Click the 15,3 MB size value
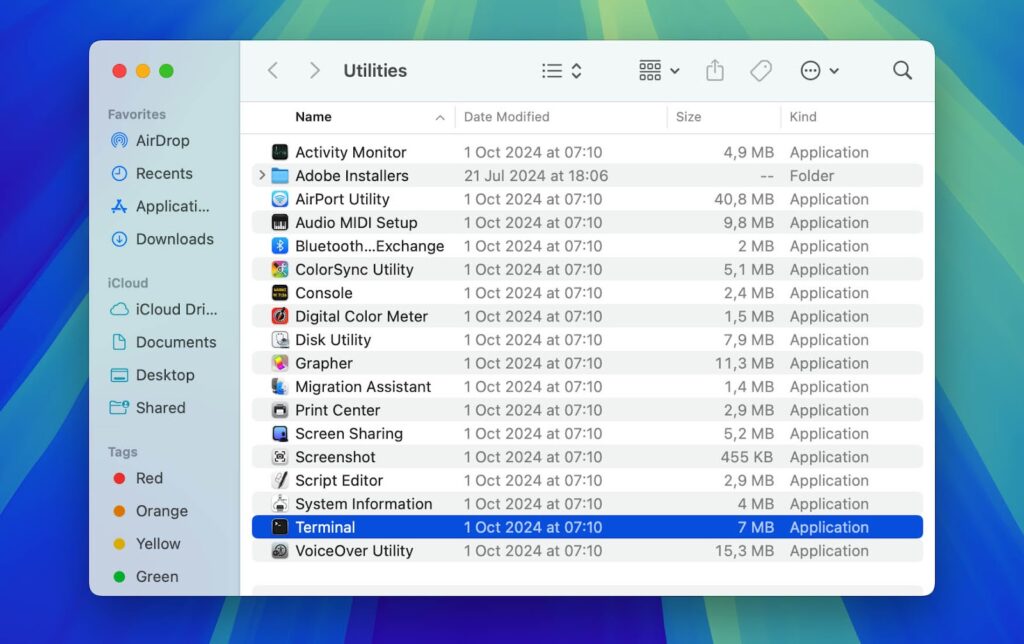Viewport: 1024px width, 644px height. (x=744, y=551)
